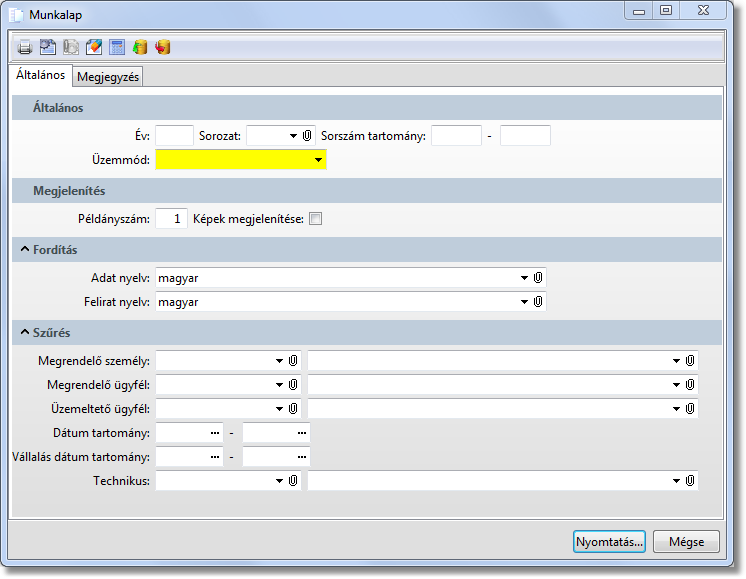Close the Munkalap window

pyautogui.click(x=703, y=10)
